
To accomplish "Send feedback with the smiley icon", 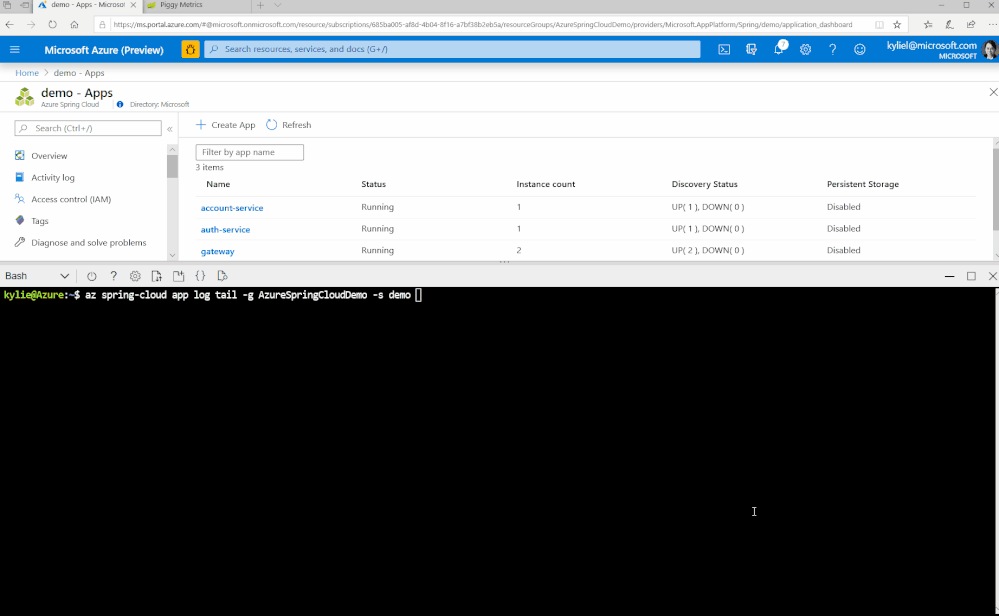I will click(860, 50).
